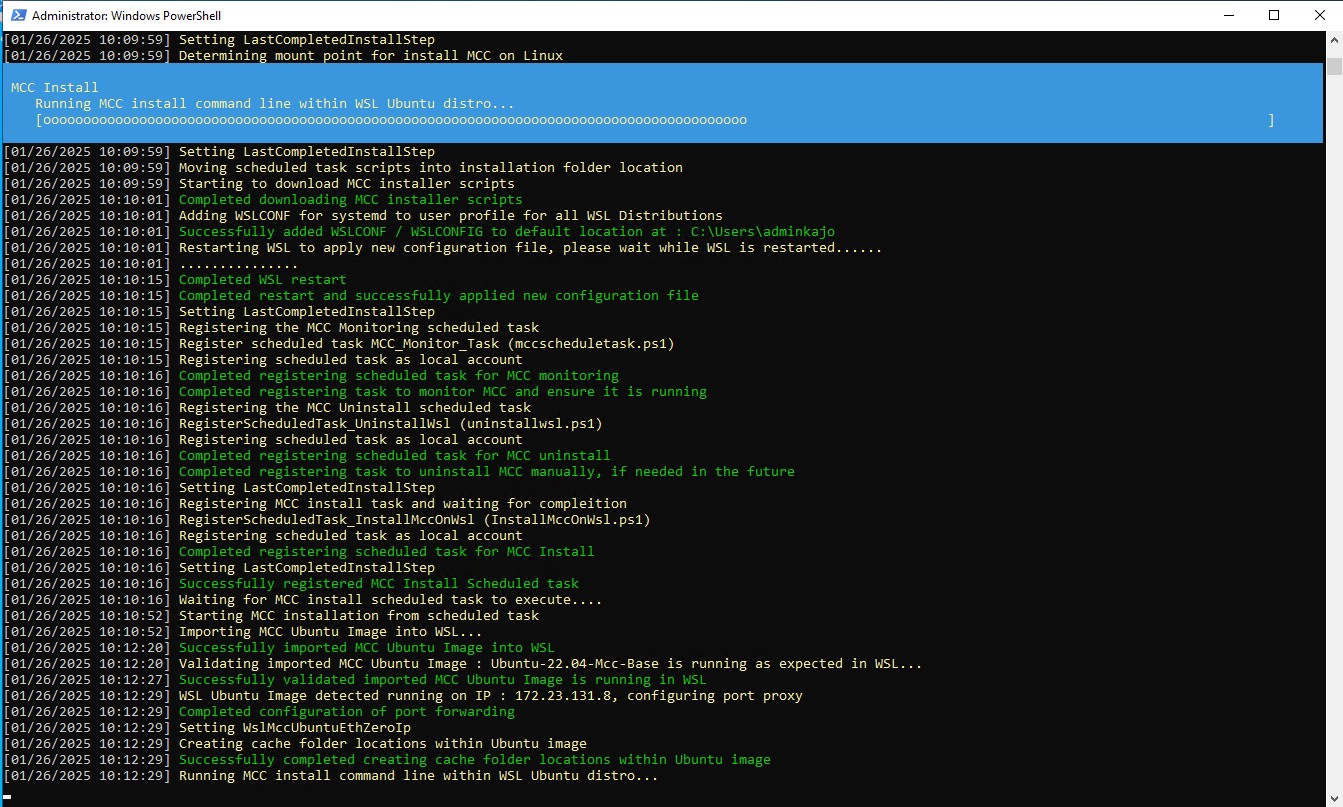The width and height of the screenshot is (1343, 807).
Task: Click 'Successfully completed creating cache folder locations' line
Action: coord(475,760)
